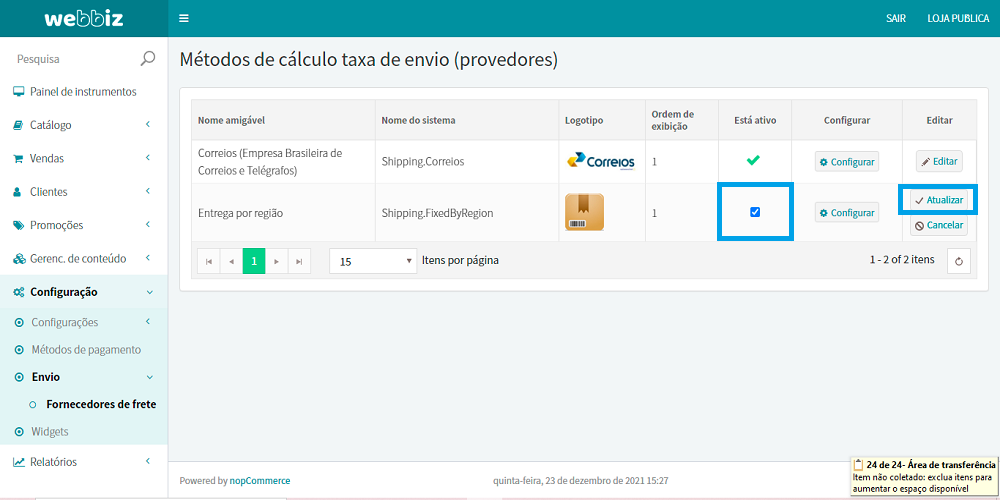Click the hamburger menu icon in header
The height and width of the screenshot is (500, 1000).
click(183, 19)
